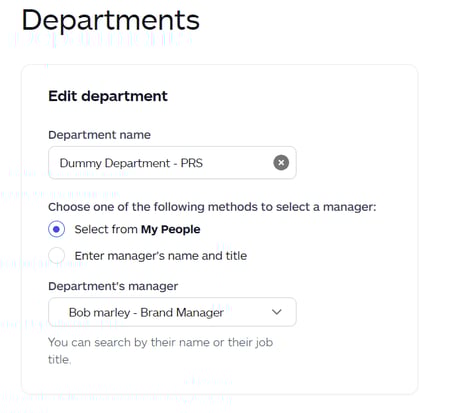Click the bold "My People" text
456x413 pixels.
(x=171, y=229)
